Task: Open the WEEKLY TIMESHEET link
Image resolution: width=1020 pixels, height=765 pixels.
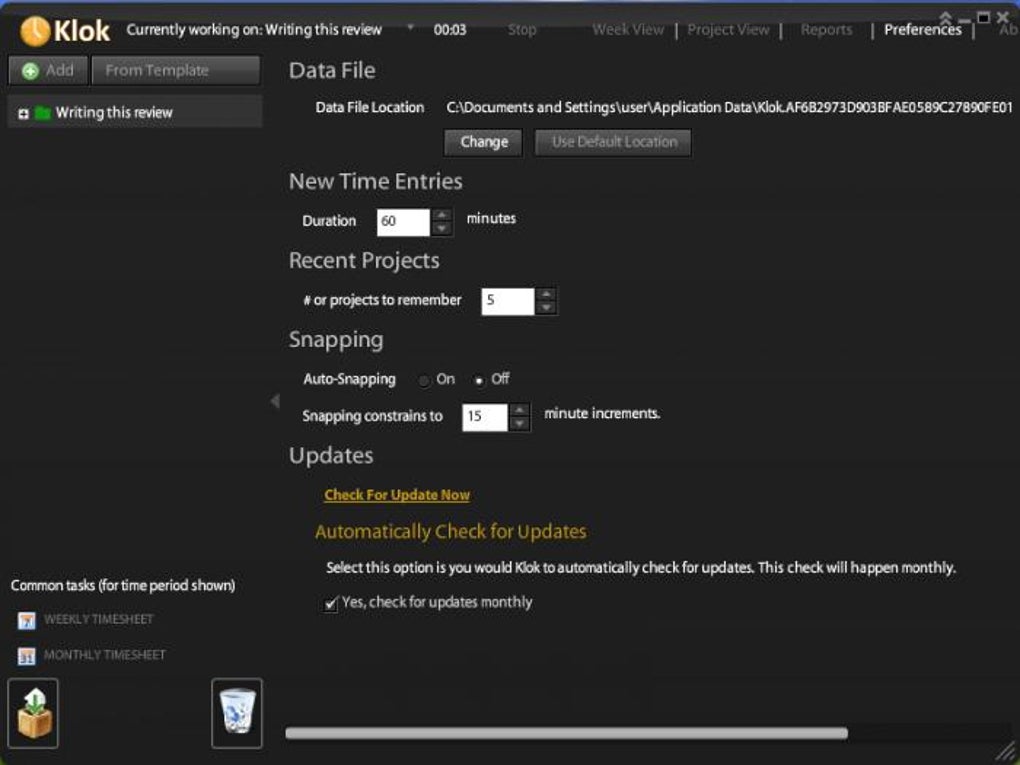Action: point(98,619)
